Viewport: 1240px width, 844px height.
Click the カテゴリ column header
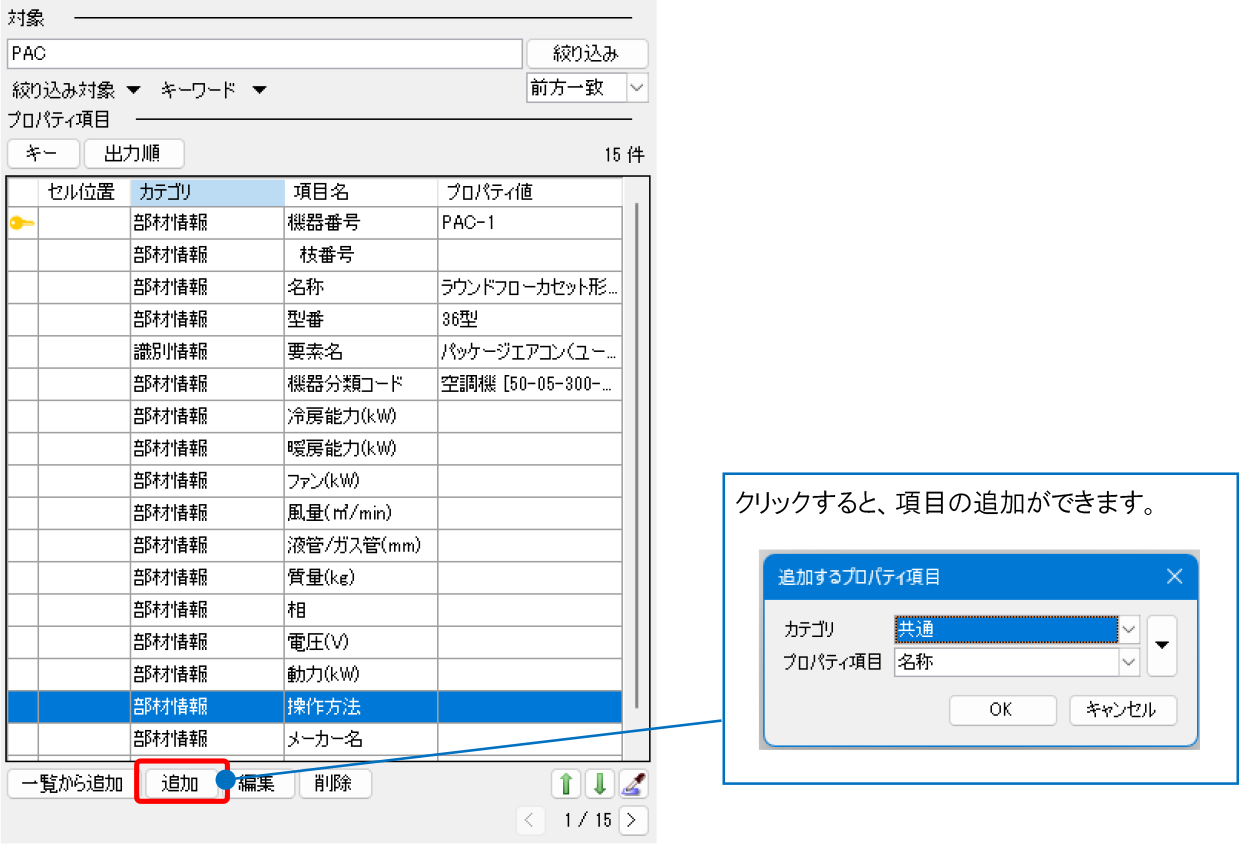pos(207,192)
